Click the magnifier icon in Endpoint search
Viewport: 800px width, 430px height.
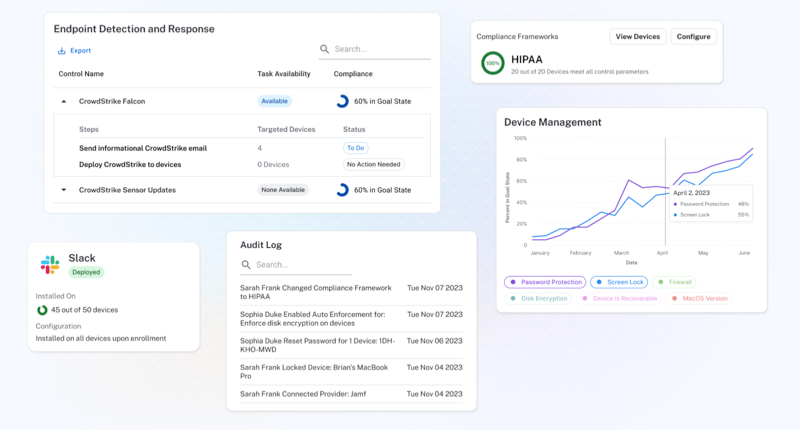(324, 49)
